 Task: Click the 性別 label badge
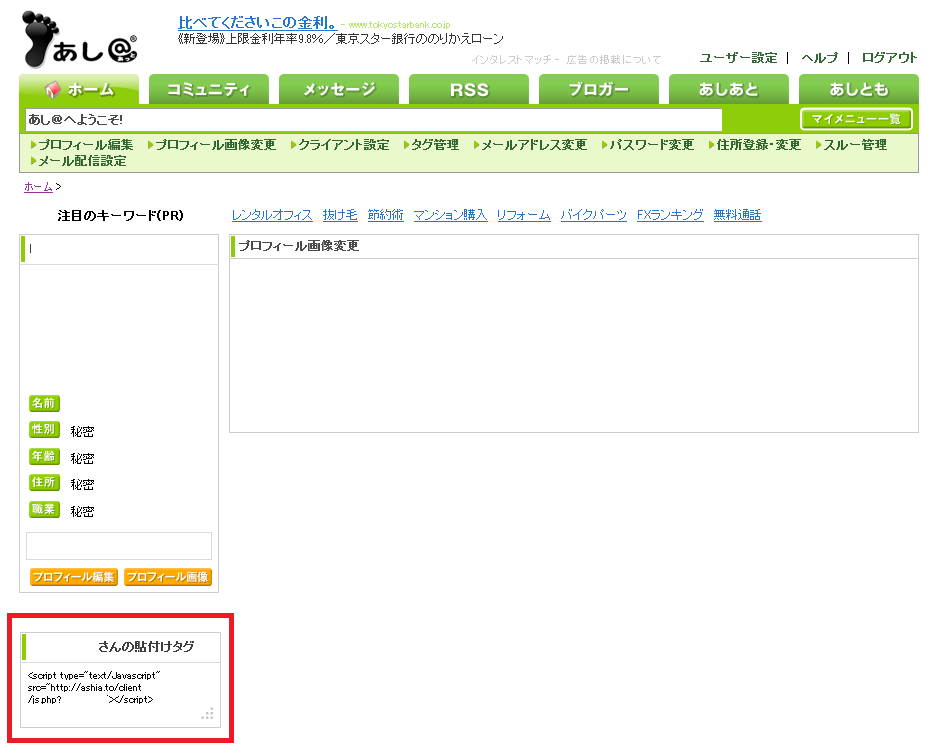click(x=44, y=429)
